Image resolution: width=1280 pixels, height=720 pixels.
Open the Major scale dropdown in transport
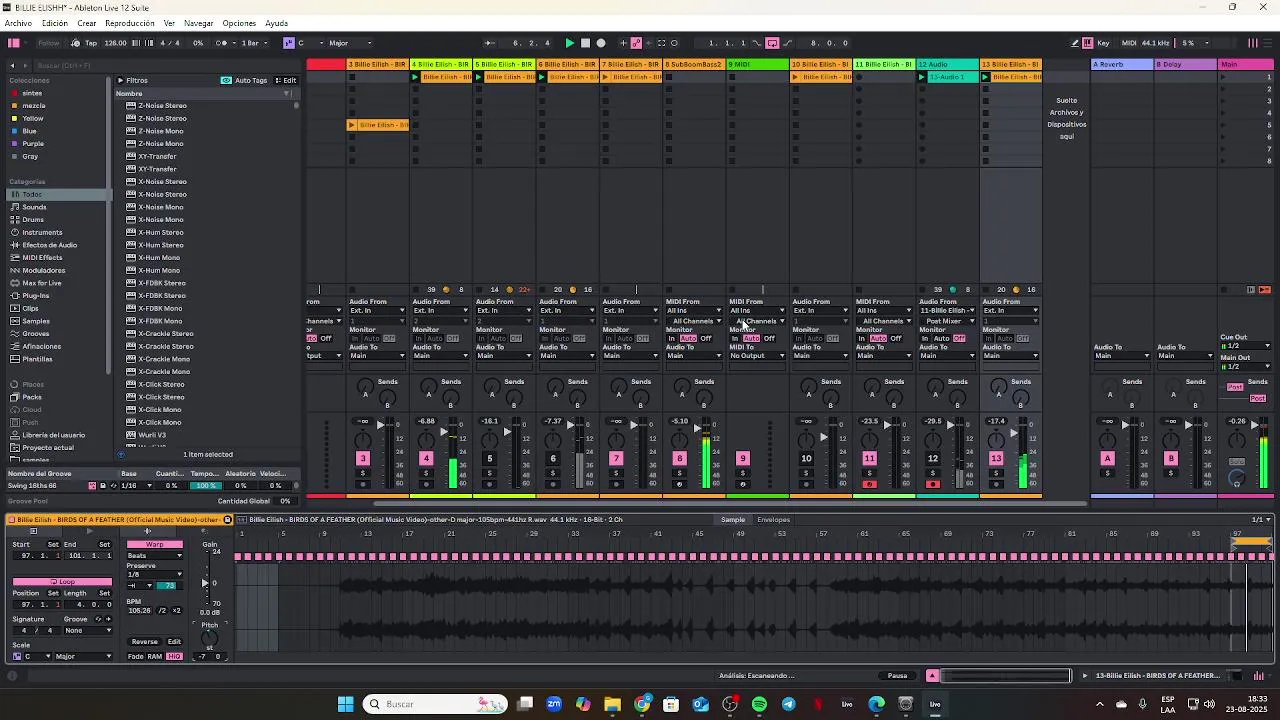point(350,43)
